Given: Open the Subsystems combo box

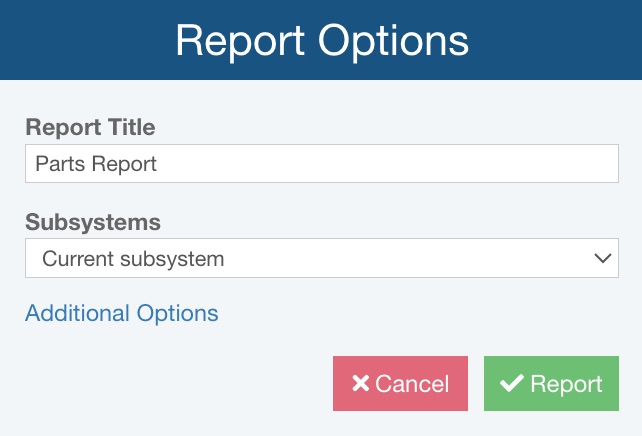Looking at the screenshot, I should (x=321, y=258).
